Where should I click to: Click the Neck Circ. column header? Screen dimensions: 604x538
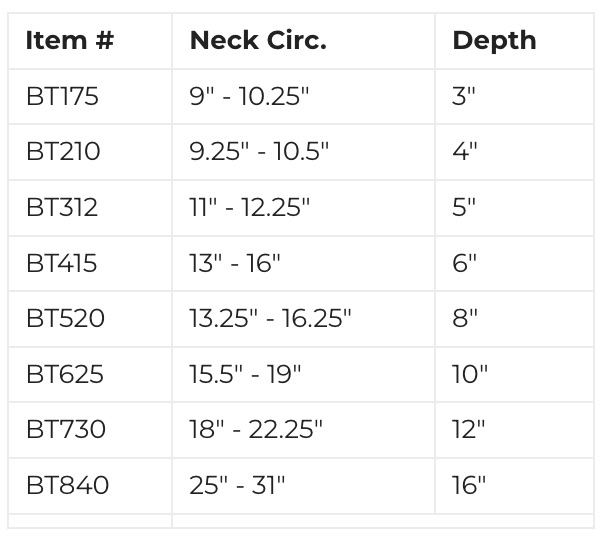pyautogui.click(x=258, y=41)
